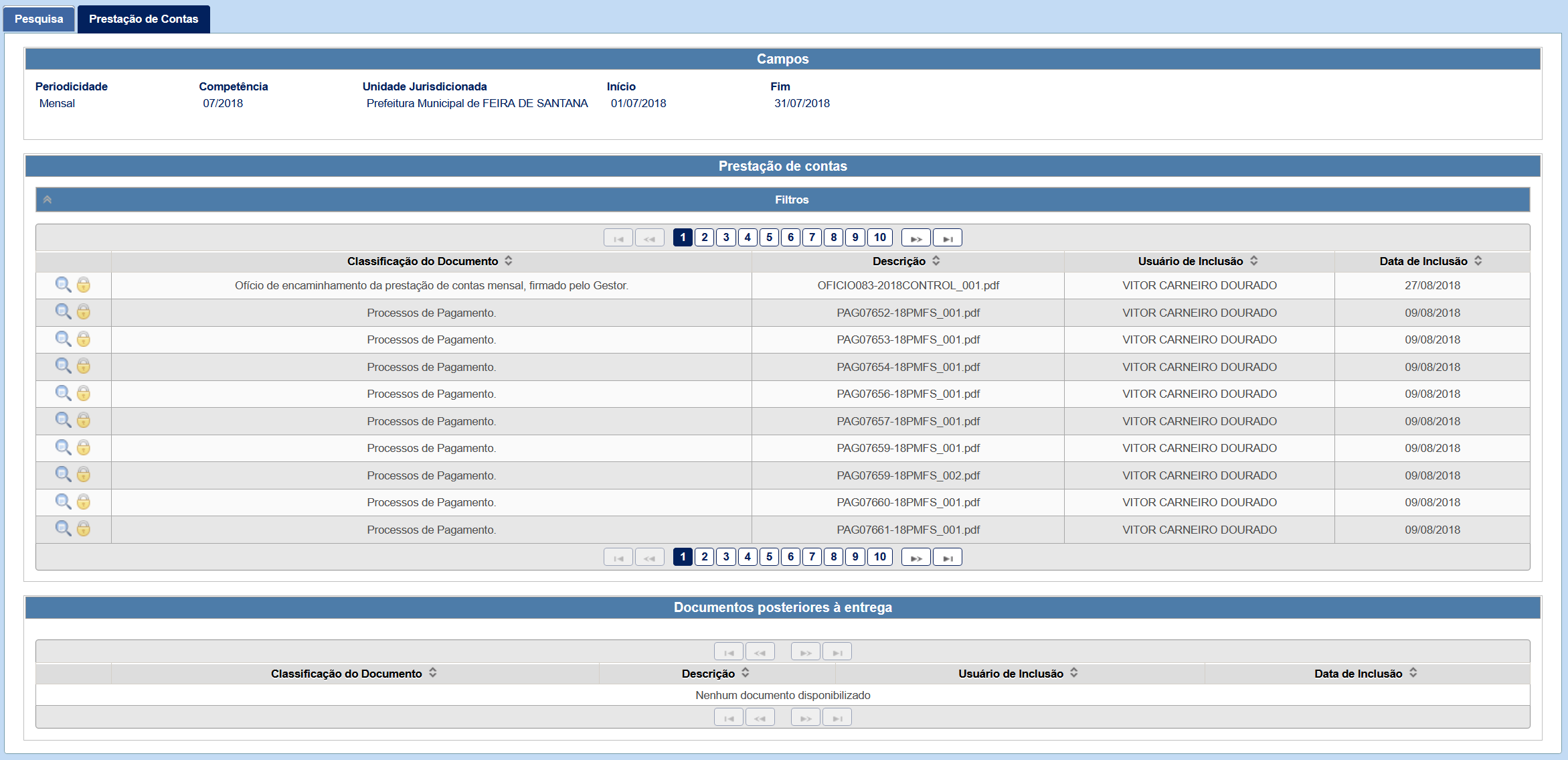The height and width of the screenshot is (760, 1568).
Task: Select the Prestação de Contas tab
Action: click(143, 19)
